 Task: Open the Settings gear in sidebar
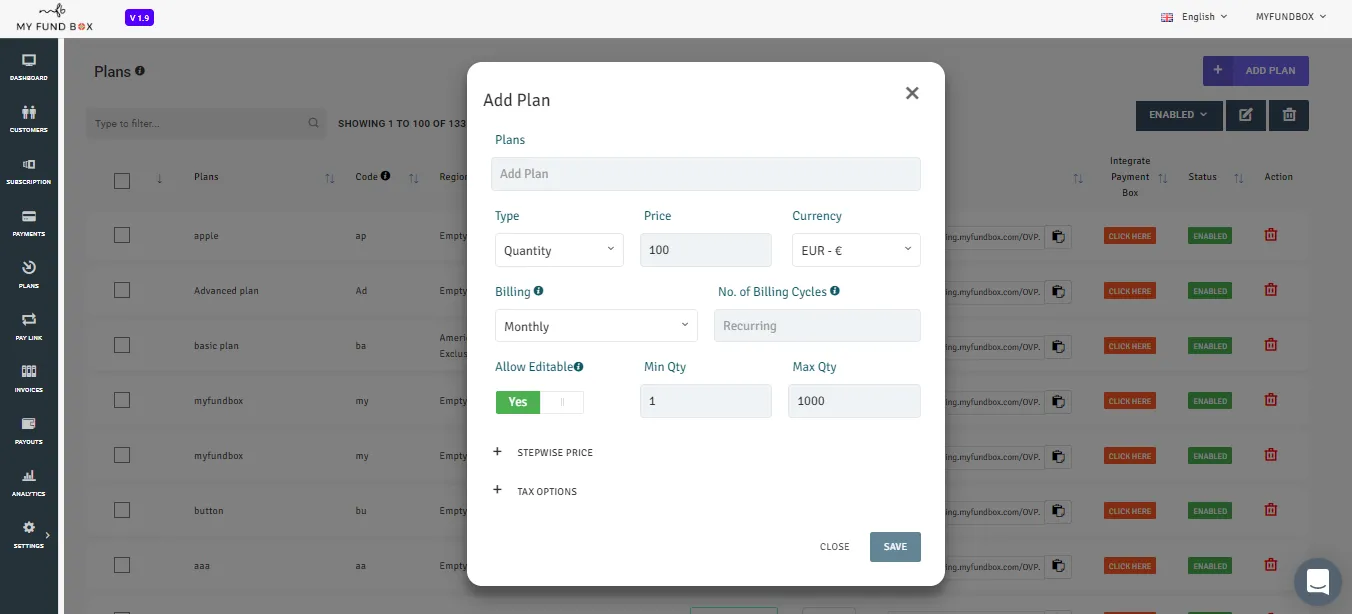click(x=28, y=528)
